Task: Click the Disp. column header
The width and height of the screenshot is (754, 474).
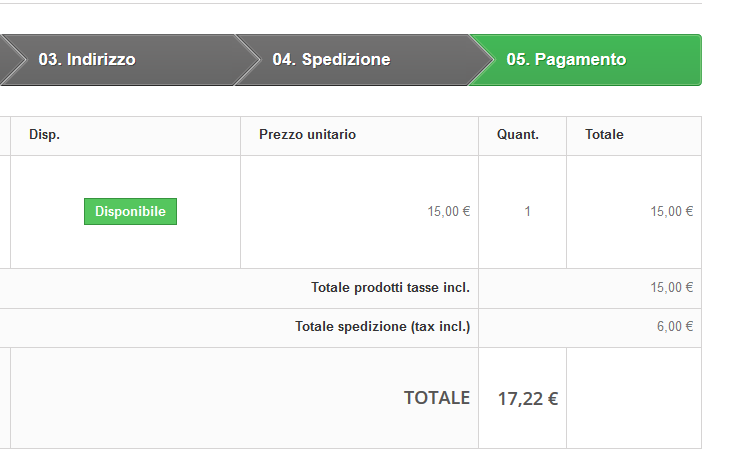Action: 44,135
